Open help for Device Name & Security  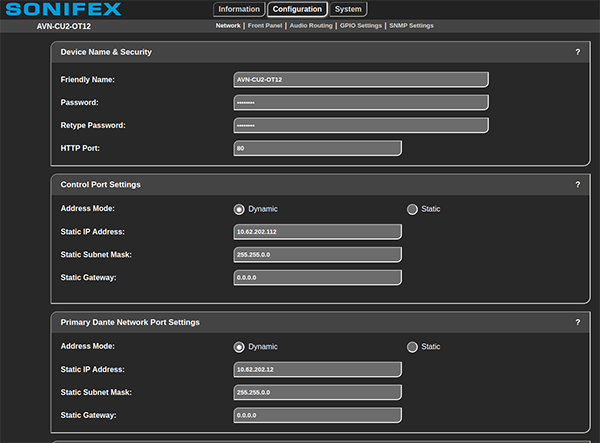pyautogui.click(x=577, y=52)
